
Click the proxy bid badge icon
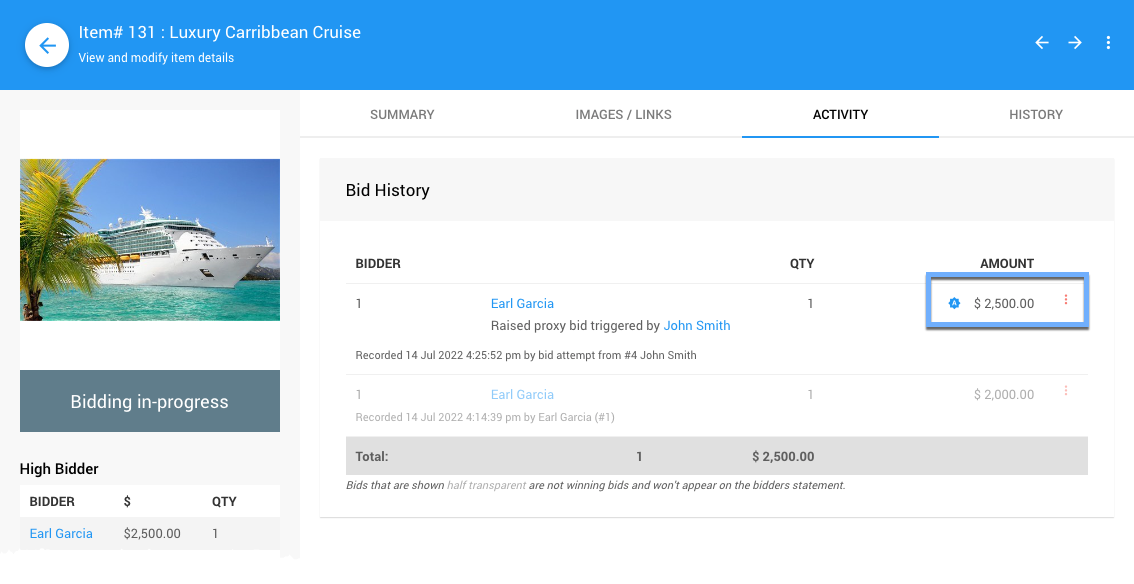[x=954, y=303]
